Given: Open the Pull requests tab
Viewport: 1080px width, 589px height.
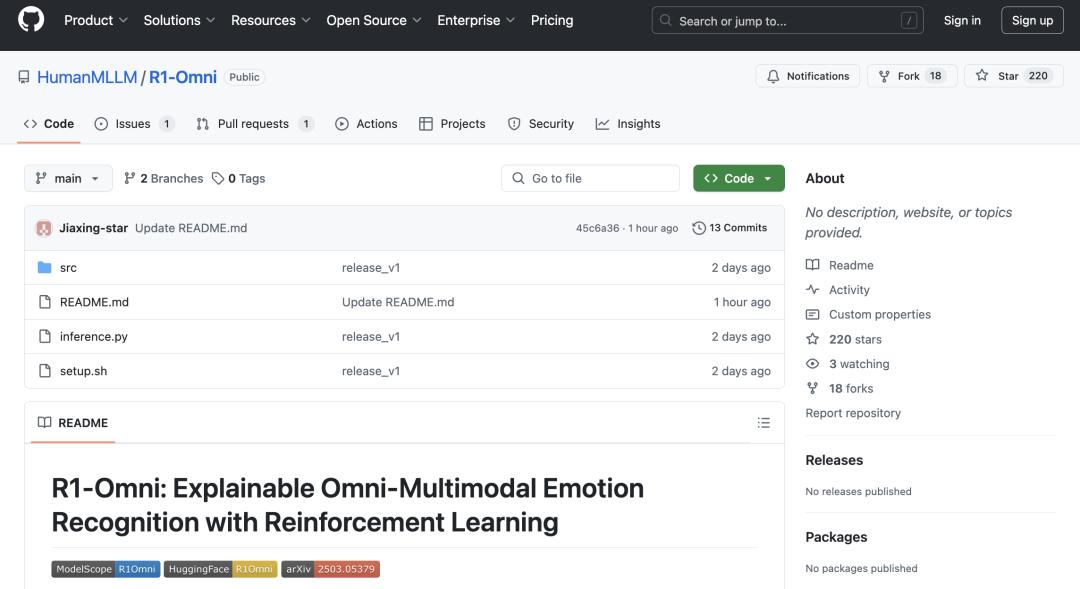Looking at the screenshot, I should pyautogui.click(x=253, y=124).
